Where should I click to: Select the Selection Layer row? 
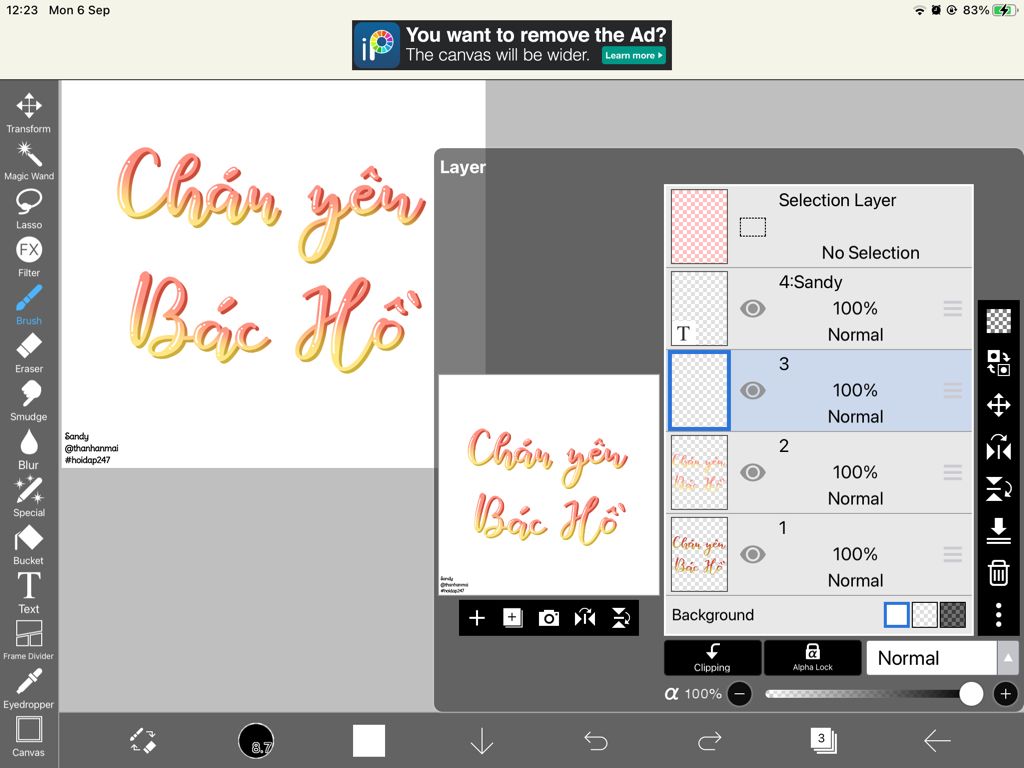[819, 226]
